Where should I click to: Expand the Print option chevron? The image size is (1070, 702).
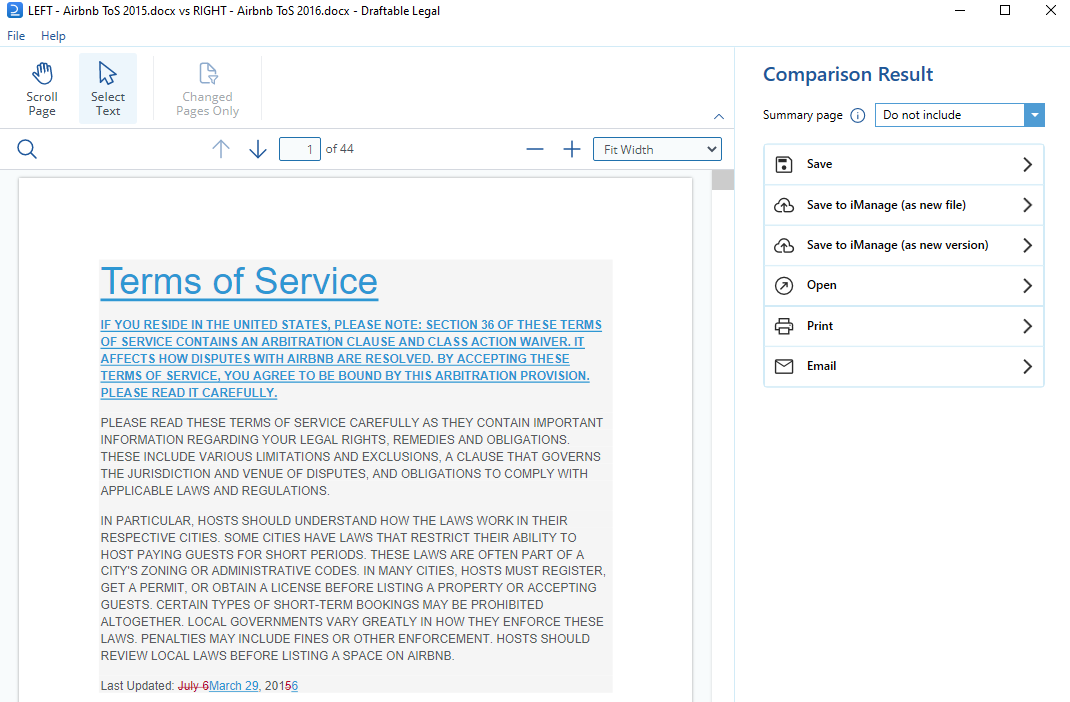1028,326
